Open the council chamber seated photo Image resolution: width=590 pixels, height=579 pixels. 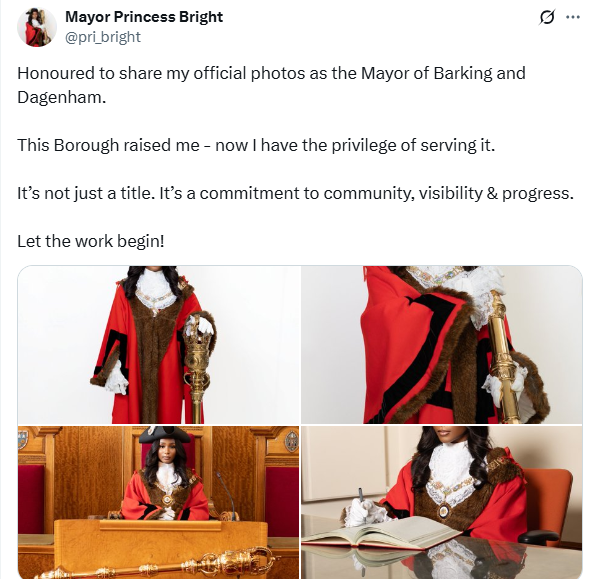158,502
